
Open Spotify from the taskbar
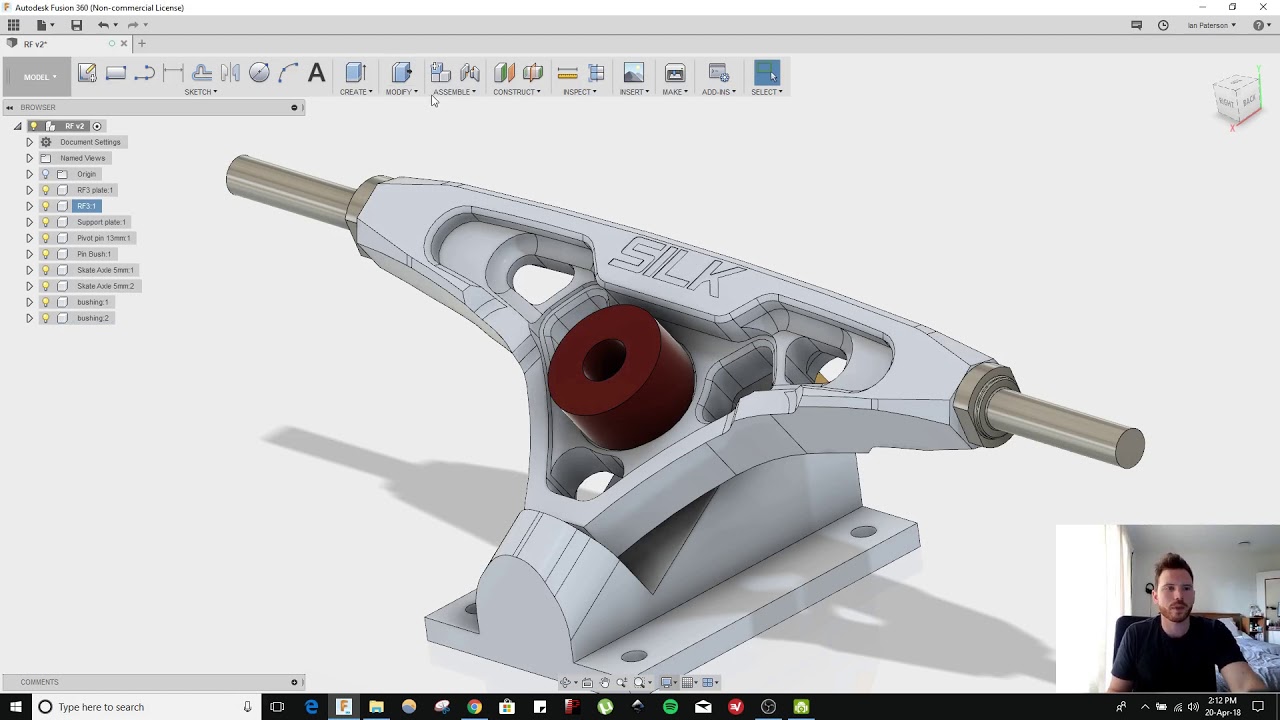tap(670, 707)
